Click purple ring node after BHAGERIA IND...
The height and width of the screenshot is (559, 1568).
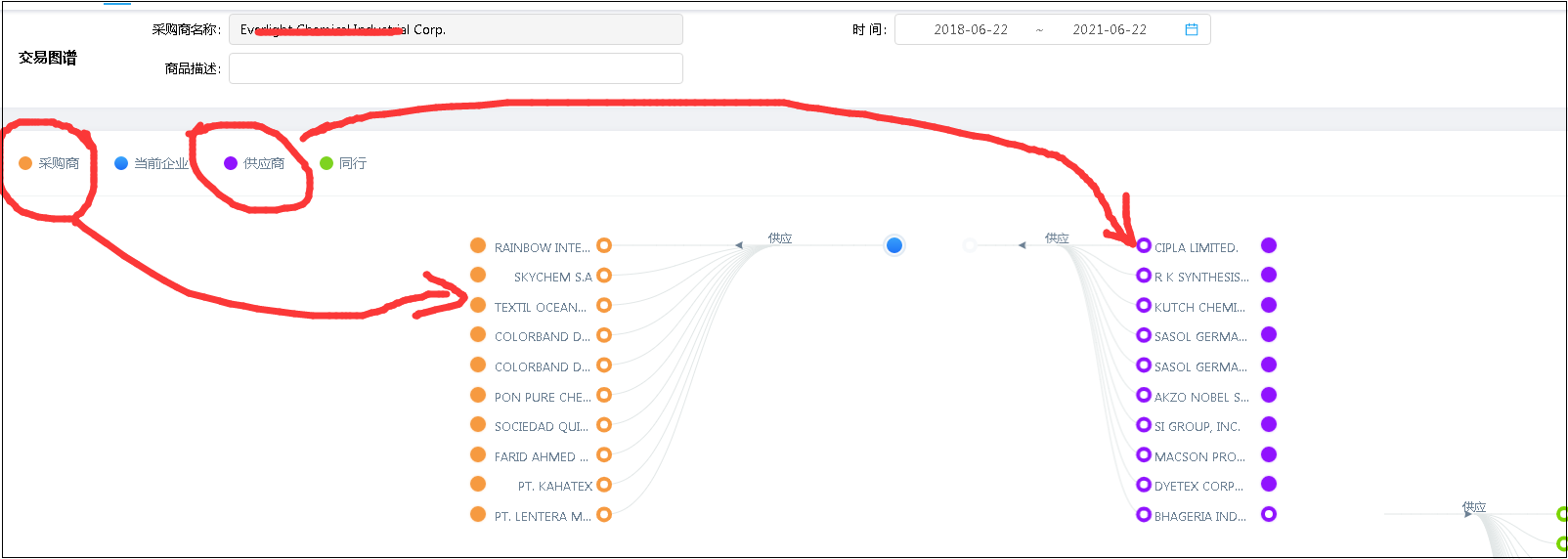tap(1269, 514)
